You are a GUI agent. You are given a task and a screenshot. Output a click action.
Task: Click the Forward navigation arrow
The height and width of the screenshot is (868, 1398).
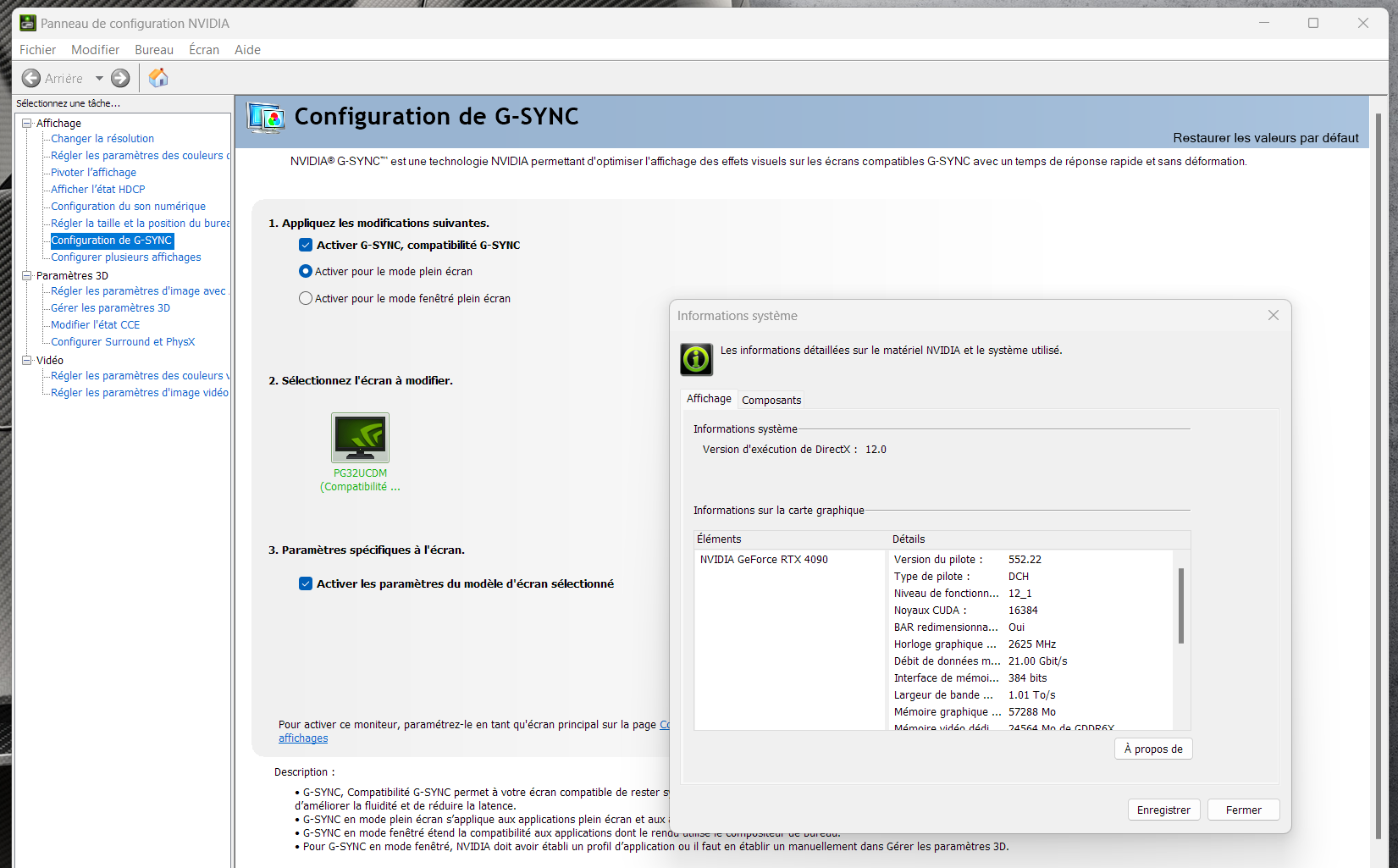click(x=120, y=78)
